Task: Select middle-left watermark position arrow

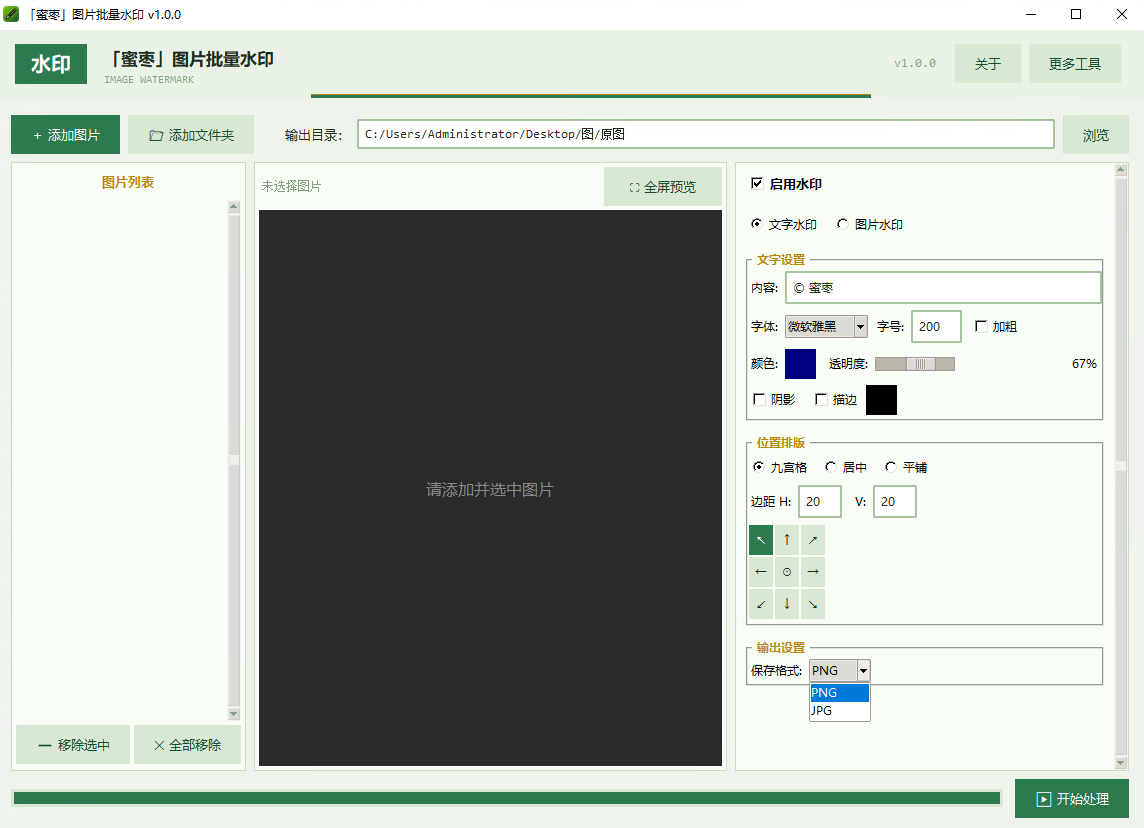Action: pyautogui.click(x=761, y=572)
